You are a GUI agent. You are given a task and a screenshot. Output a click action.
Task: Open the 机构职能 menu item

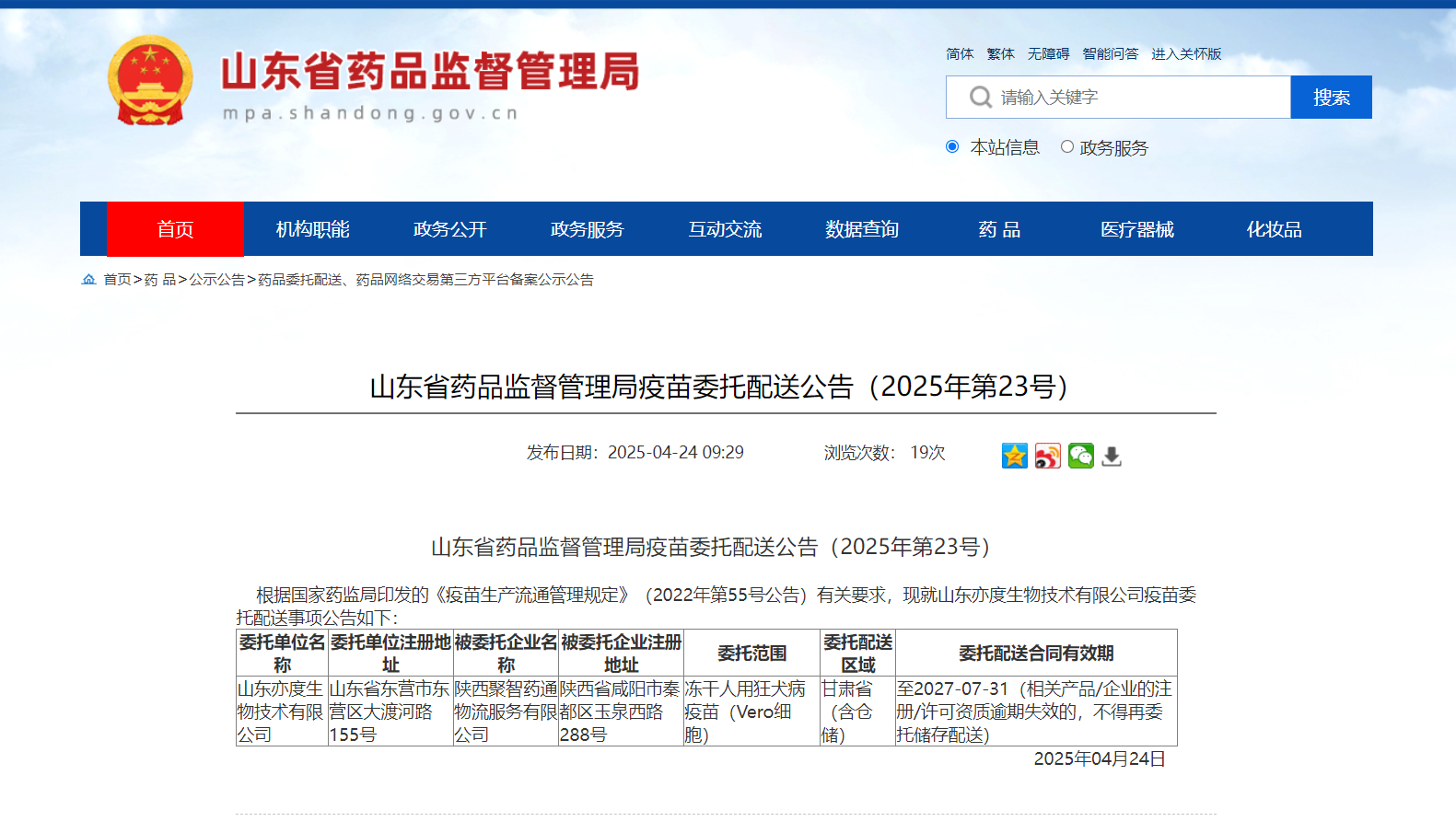(313, 229)
